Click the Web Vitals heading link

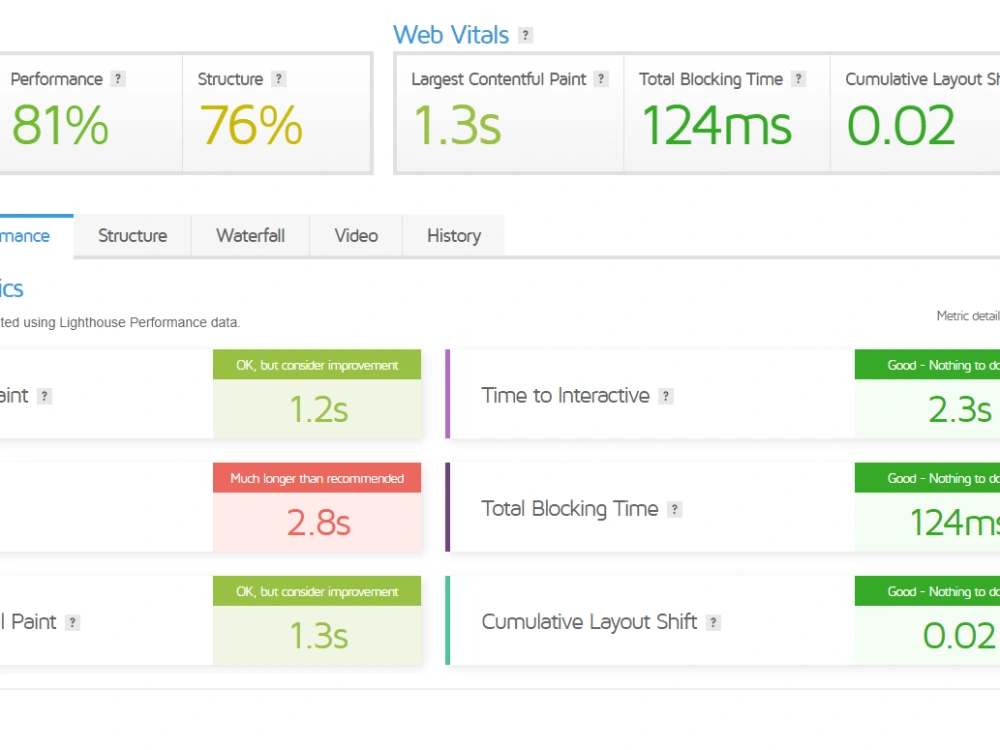(451, 35)
